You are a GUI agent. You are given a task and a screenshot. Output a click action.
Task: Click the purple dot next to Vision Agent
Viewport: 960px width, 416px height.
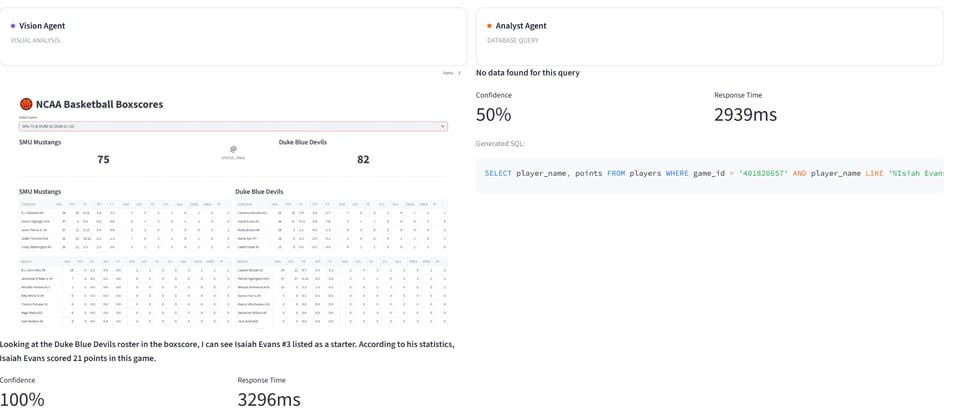13,26
